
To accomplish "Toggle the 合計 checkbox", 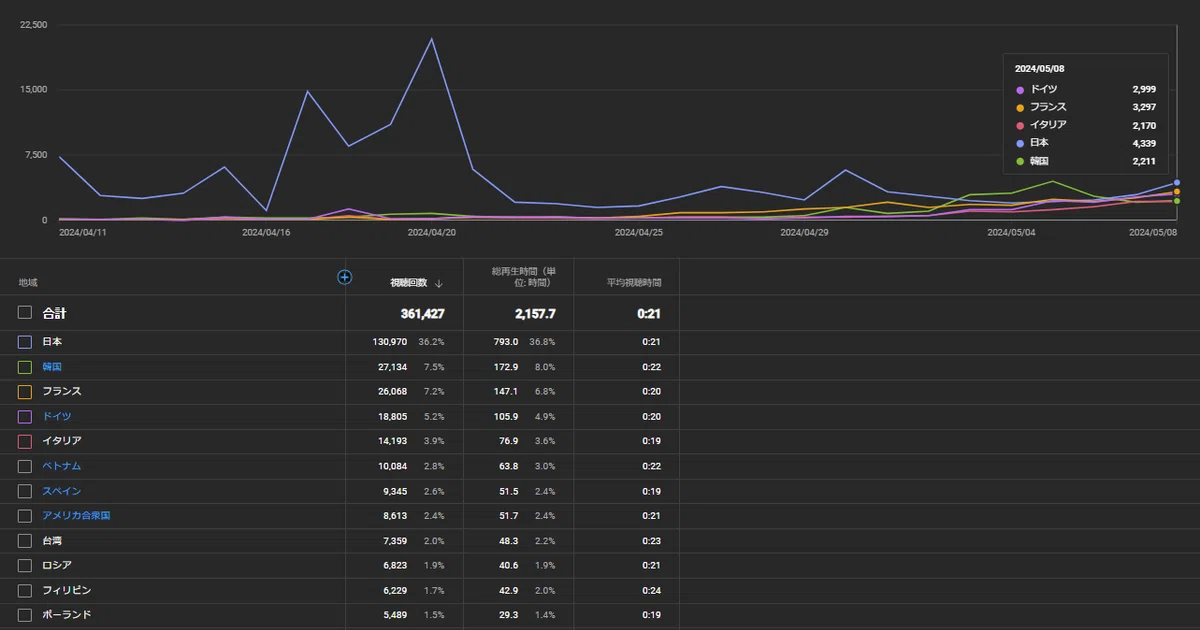I will point(25,313).
